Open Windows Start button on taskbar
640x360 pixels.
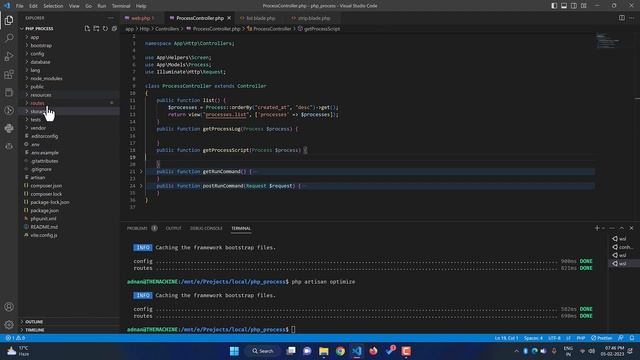(x=234, y=351)
